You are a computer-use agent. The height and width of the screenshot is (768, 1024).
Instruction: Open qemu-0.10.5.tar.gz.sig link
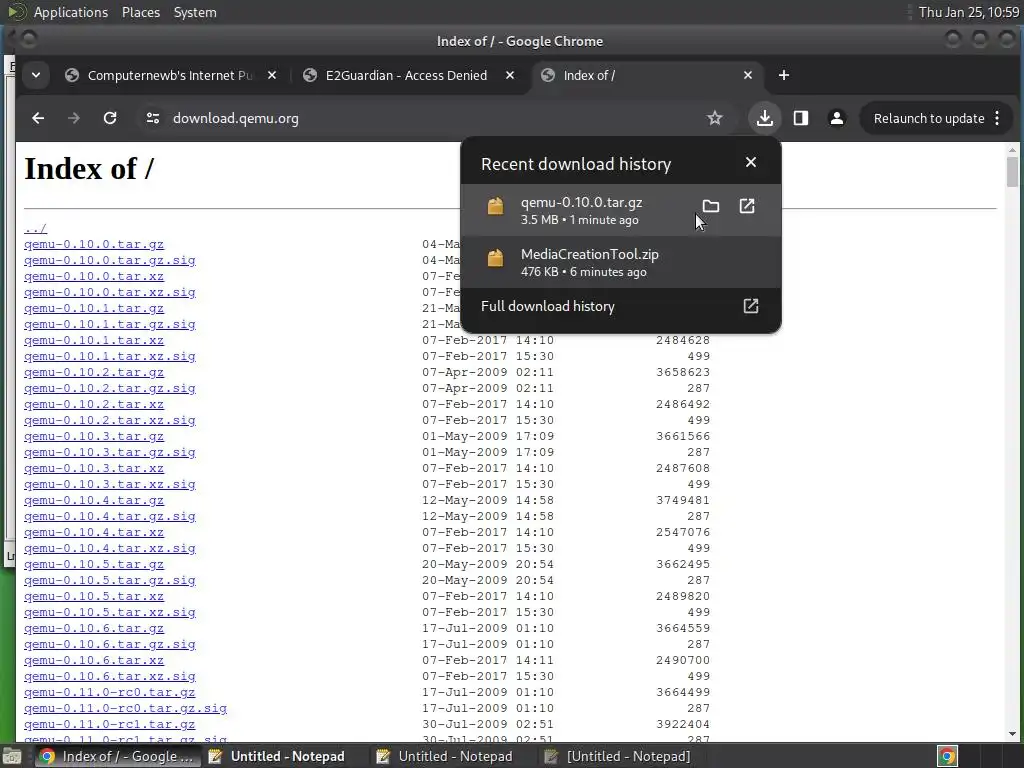tap(110, 580)
